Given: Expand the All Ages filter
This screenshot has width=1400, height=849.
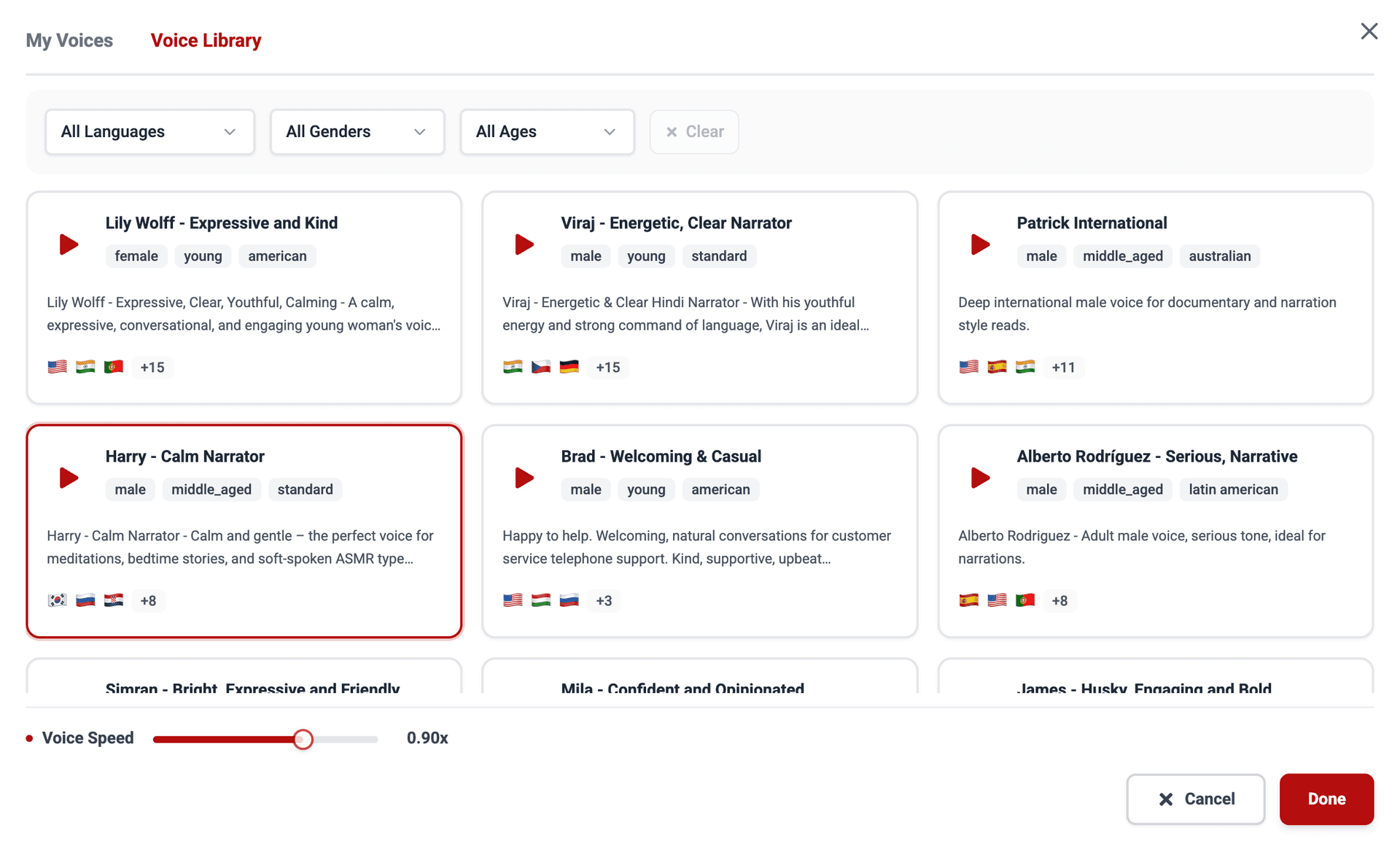Looking at the screenshot, I should [546, 132].
